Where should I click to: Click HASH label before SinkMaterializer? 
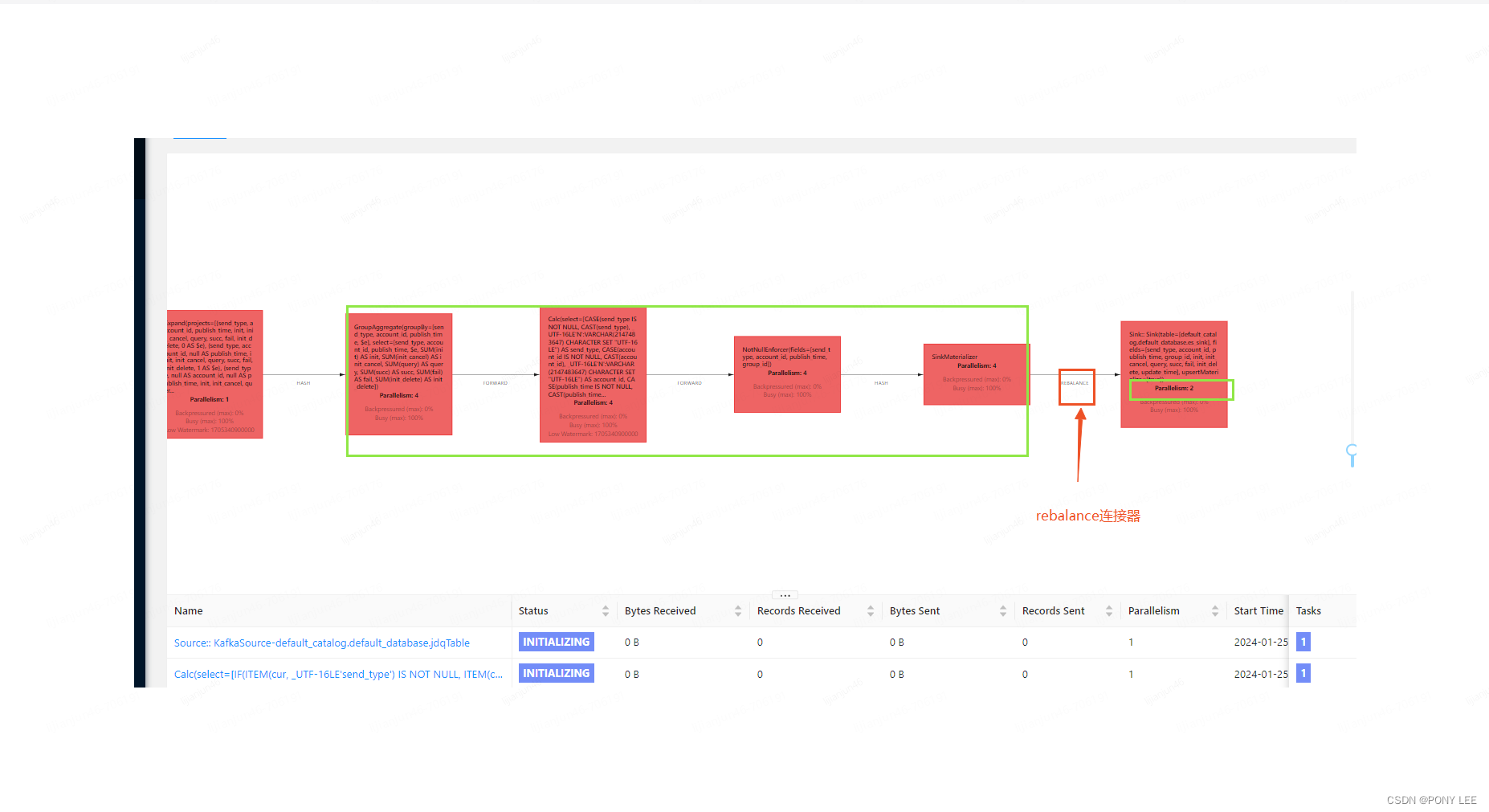click(881, 383)
